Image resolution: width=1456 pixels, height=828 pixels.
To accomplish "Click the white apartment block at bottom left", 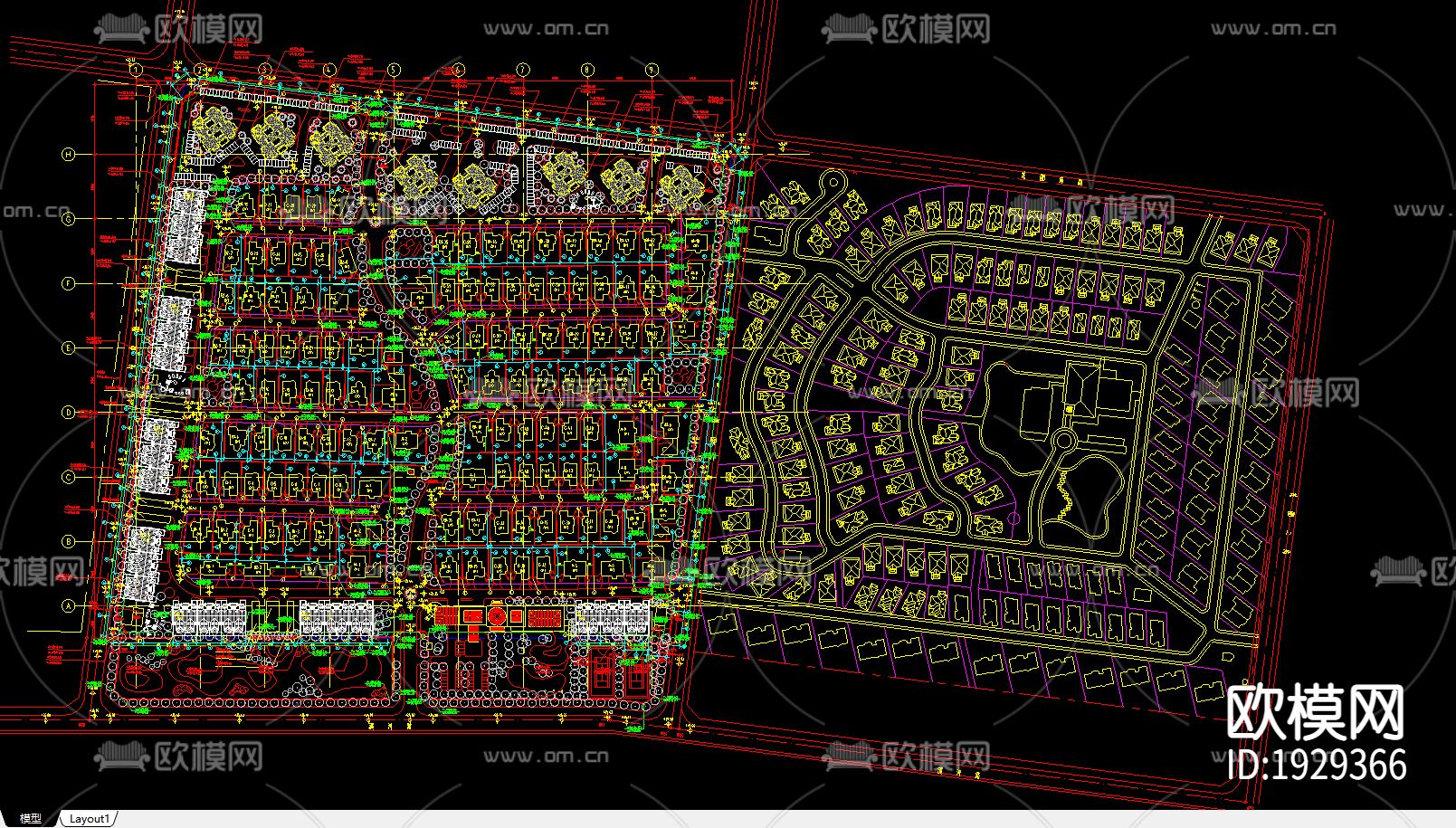I will coord(208,615).
